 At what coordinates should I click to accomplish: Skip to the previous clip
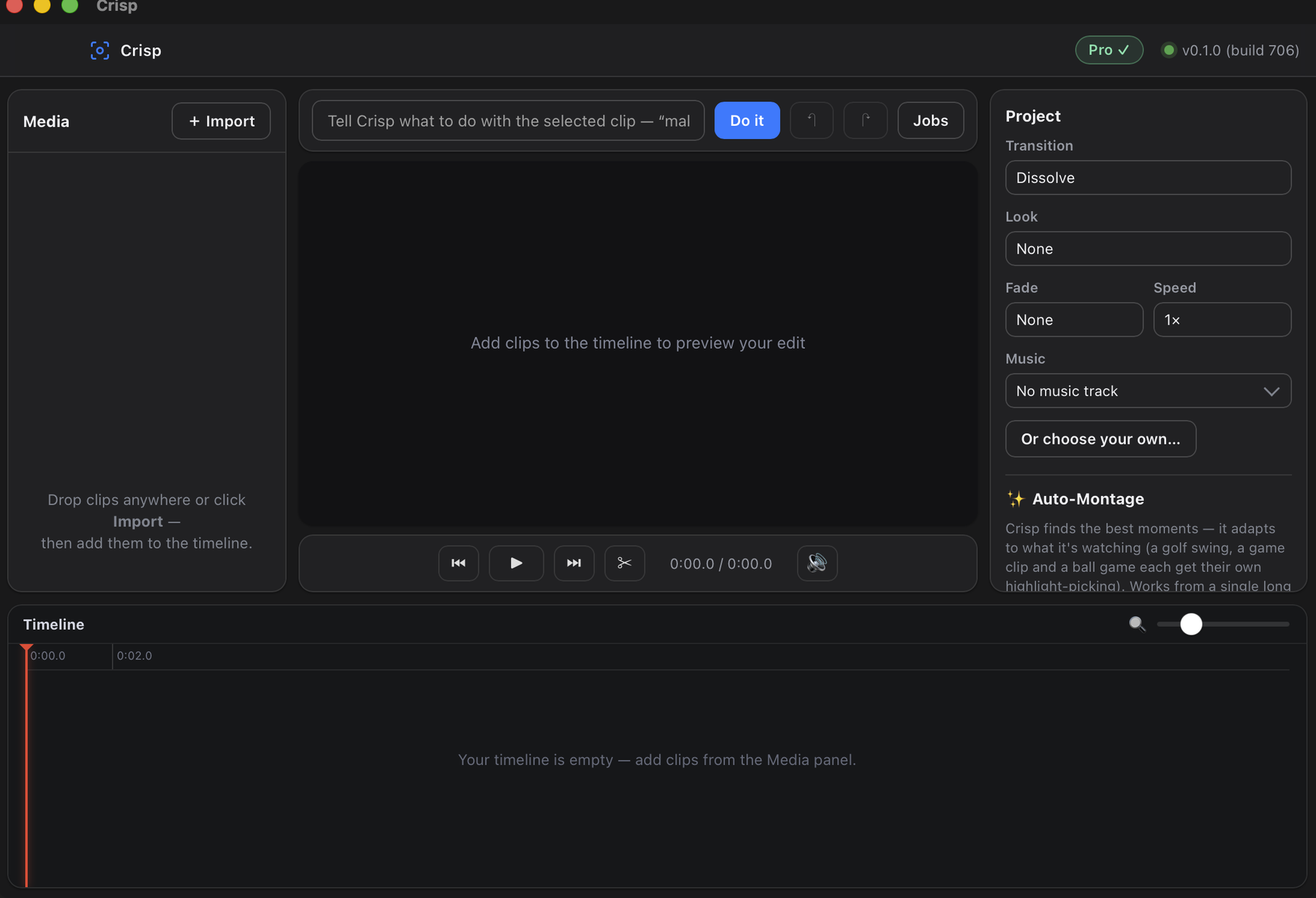pyautogui.click(x=458, y=563)
